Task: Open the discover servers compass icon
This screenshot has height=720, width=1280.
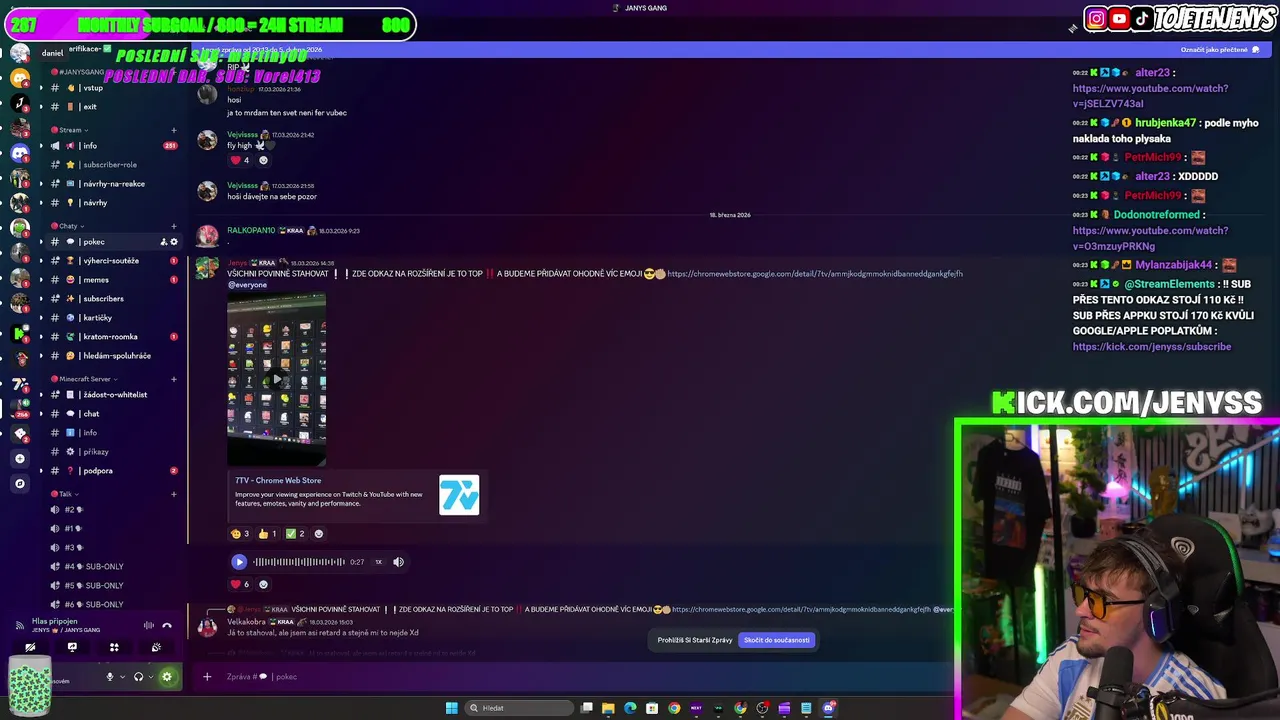Action: click(x=20, y=484)
